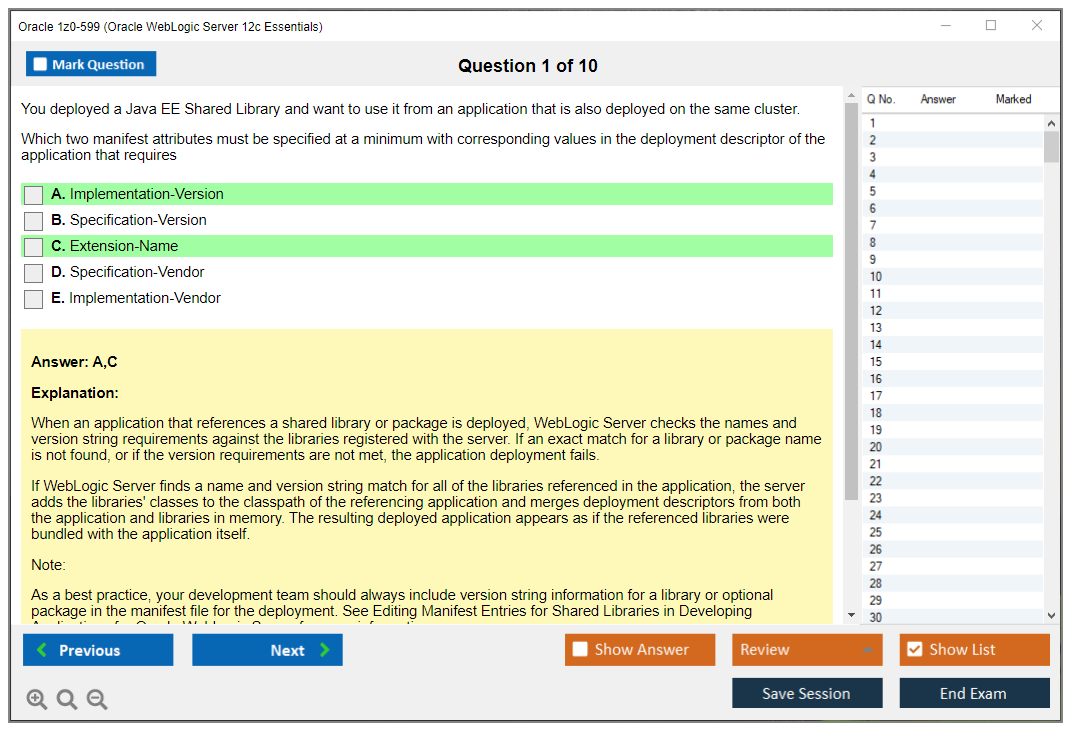Viewport: 1075px width, 735px height.
Task: Select the zoom in magnifier icon
Action: pyautogui.click(x=37, y=699)
